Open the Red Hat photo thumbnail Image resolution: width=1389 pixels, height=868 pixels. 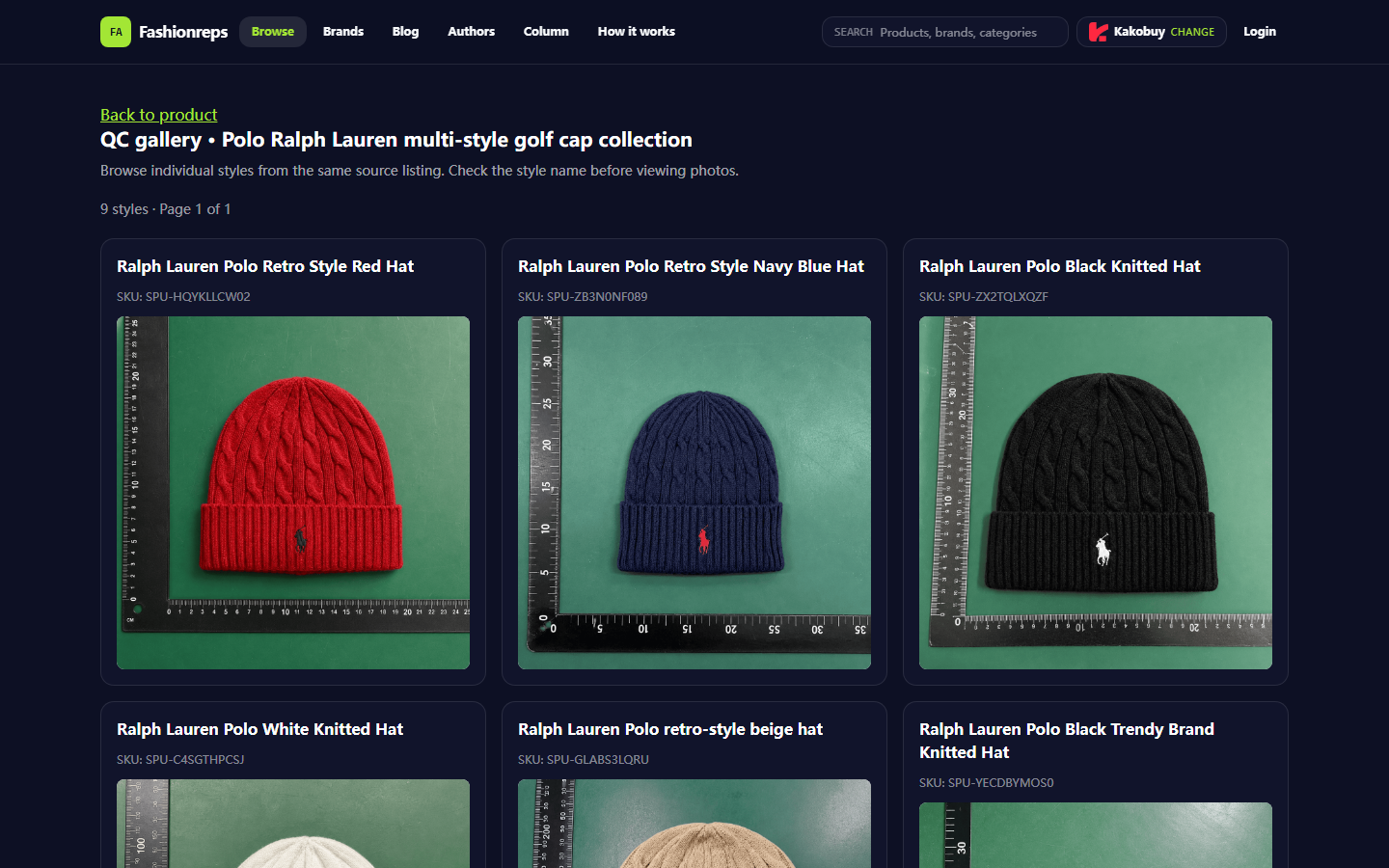point(293,493)
